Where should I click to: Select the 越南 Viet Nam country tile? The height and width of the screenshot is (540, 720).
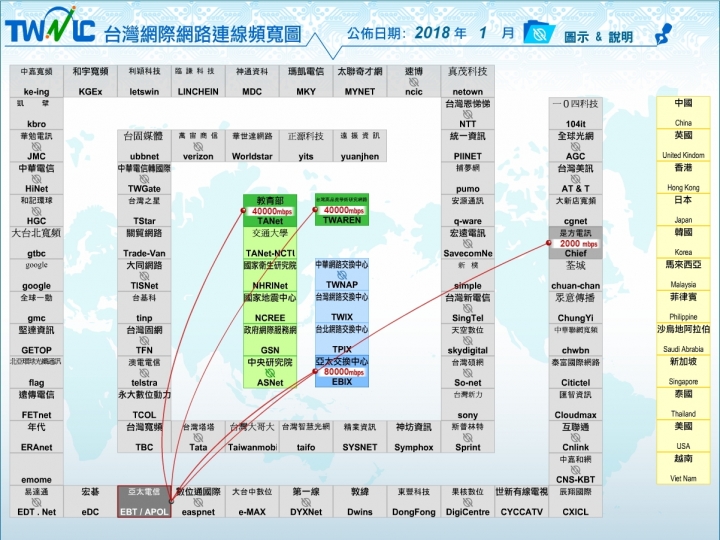coord(683,468)
